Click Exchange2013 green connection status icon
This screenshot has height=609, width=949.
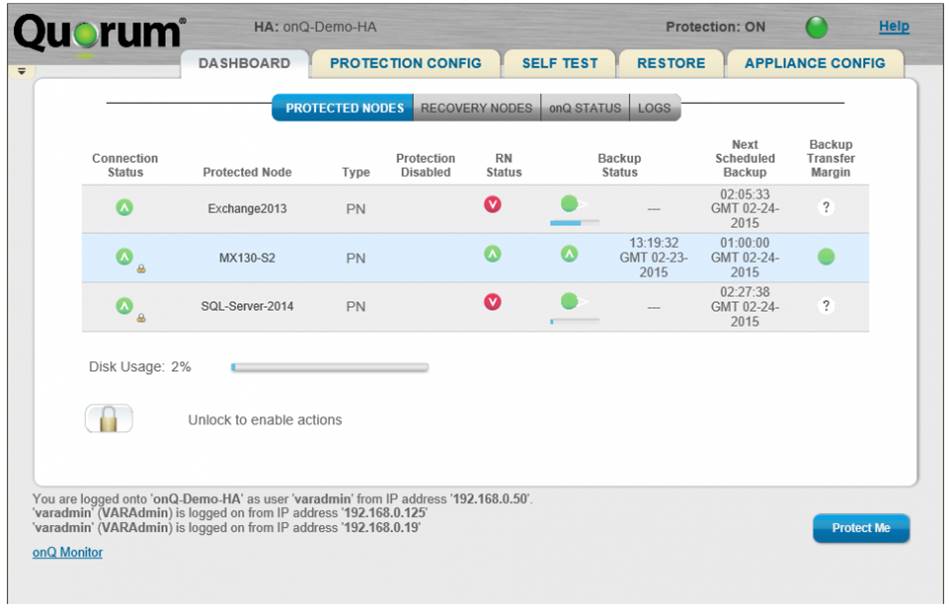[x=125, y=207]
